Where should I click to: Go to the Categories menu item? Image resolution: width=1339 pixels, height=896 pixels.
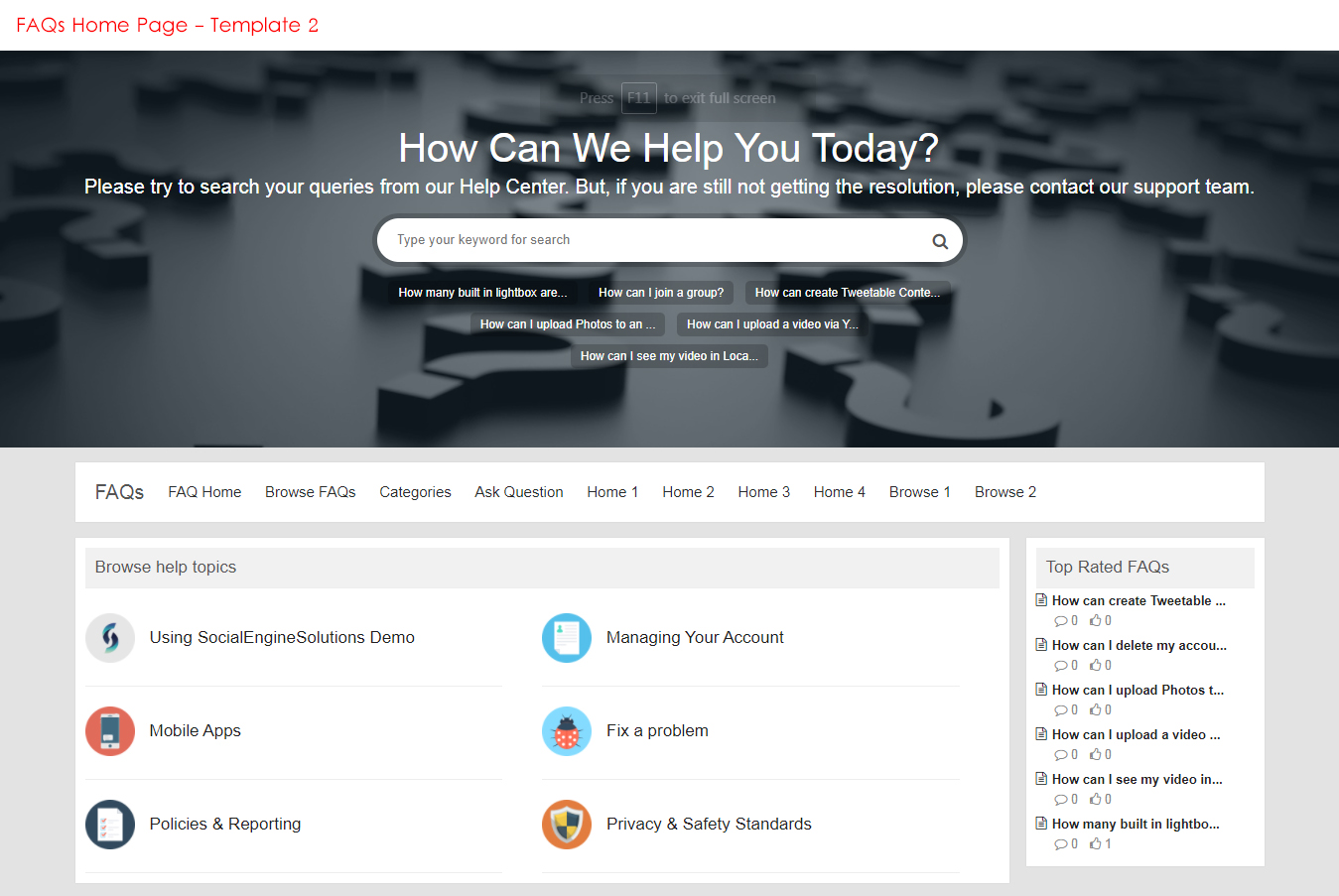[x=415, y=492]
